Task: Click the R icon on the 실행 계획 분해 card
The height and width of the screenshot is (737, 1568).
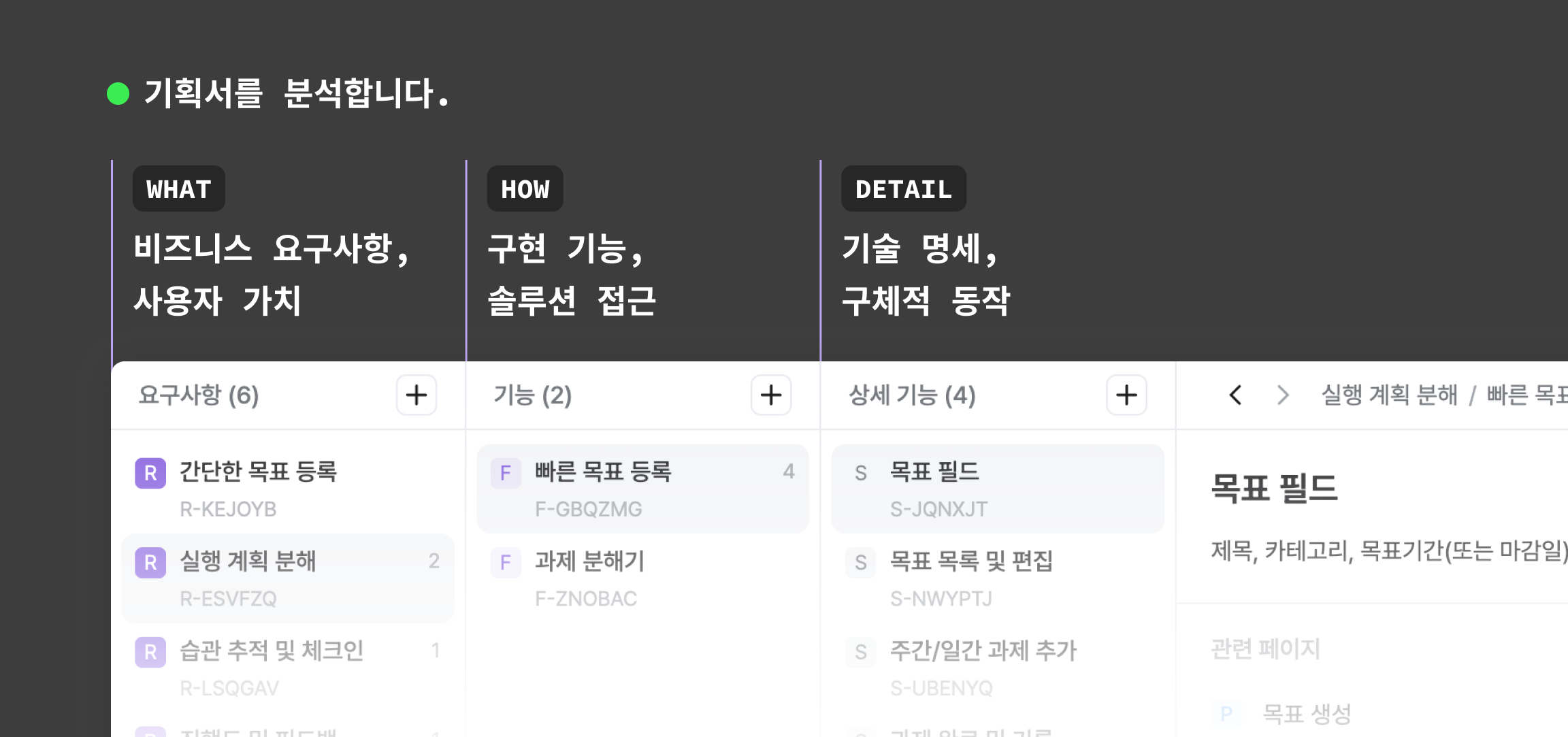Action: tap(152, 563)
